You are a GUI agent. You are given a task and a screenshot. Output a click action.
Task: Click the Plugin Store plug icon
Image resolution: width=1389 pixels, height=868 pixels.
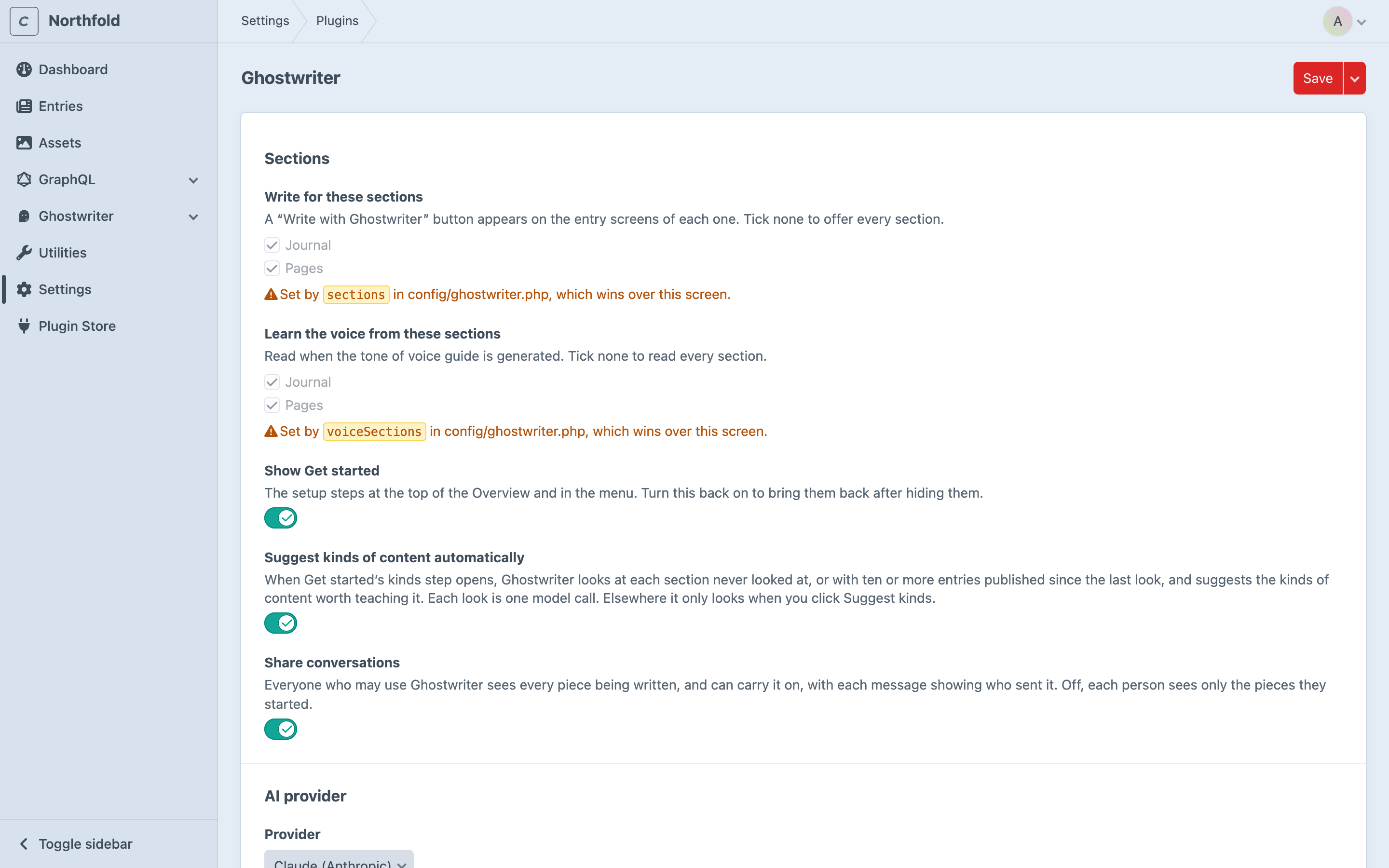click(x=24, y=326)
